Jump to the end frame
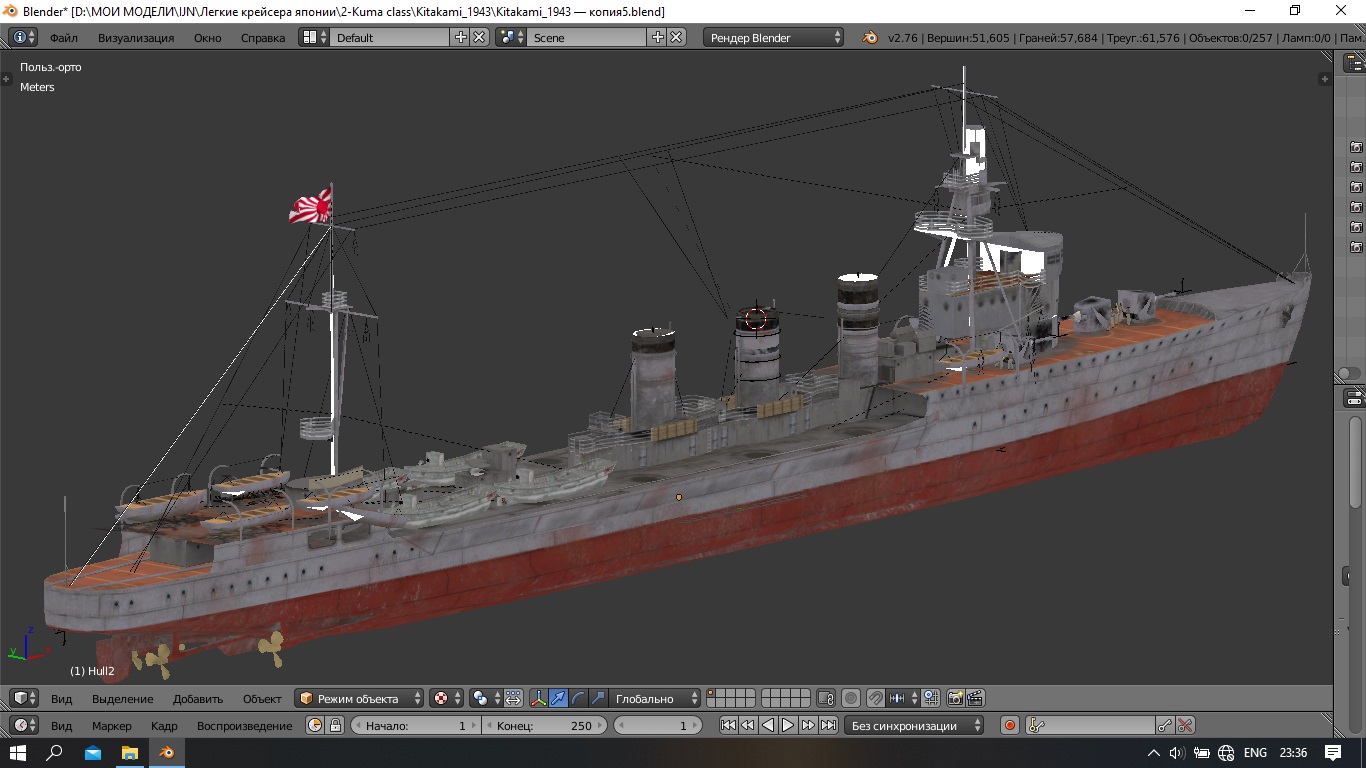 (828, 725)
